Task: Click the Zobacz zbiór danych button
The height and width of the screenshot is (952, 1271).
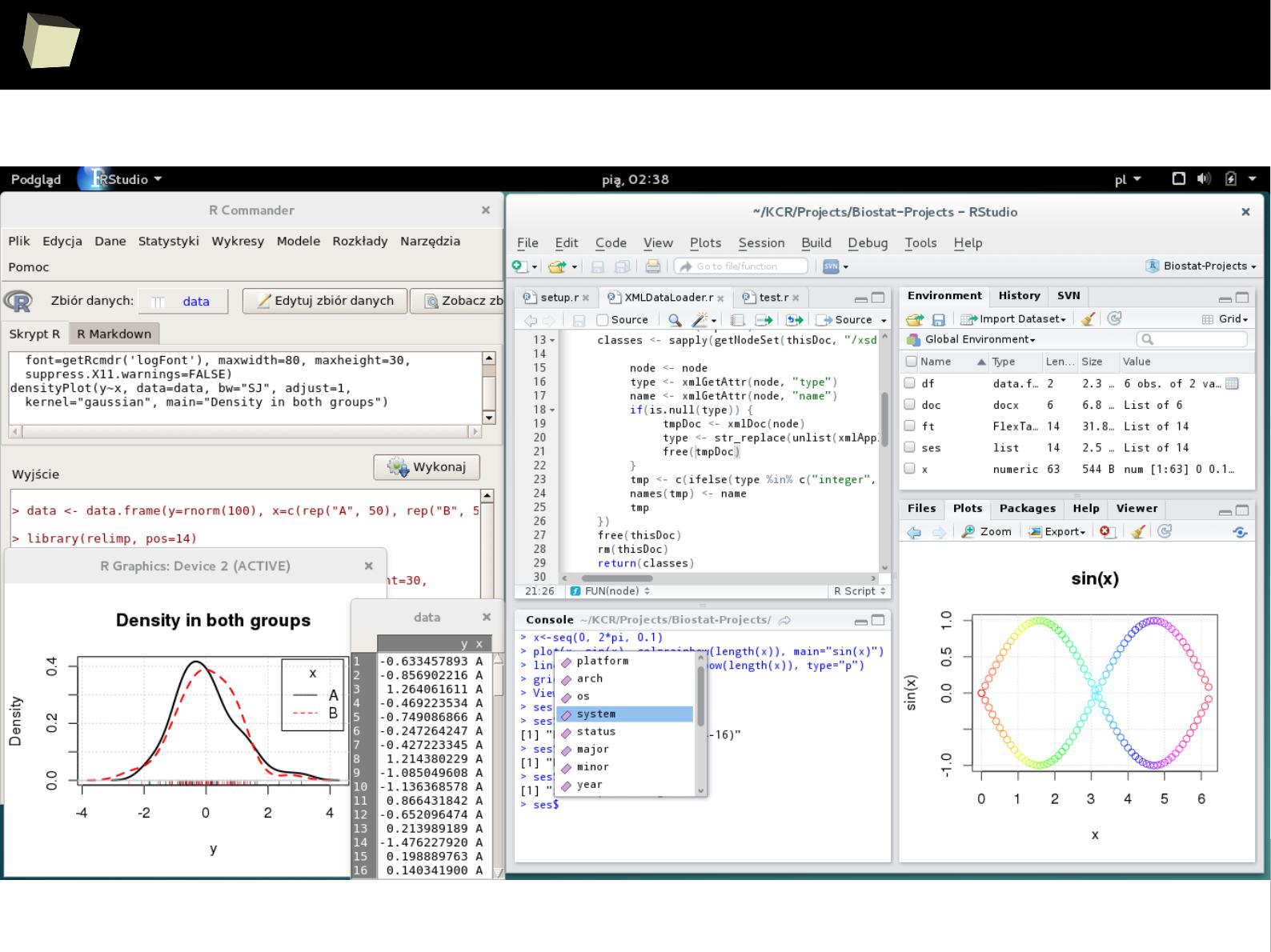Action: [458, 301]
